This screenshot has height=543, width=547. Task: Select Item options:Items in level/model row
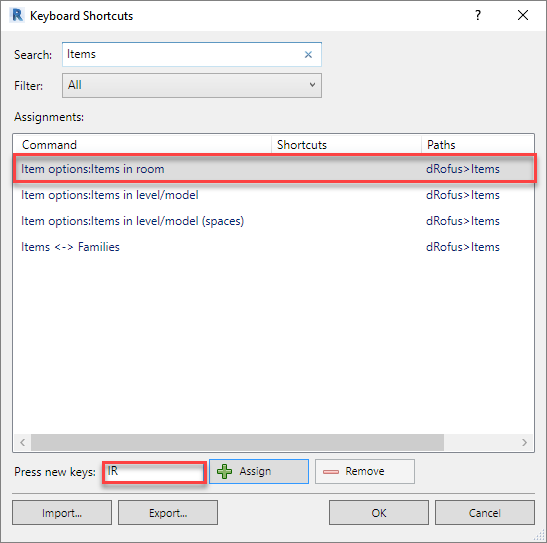click(x=274, y=195)
